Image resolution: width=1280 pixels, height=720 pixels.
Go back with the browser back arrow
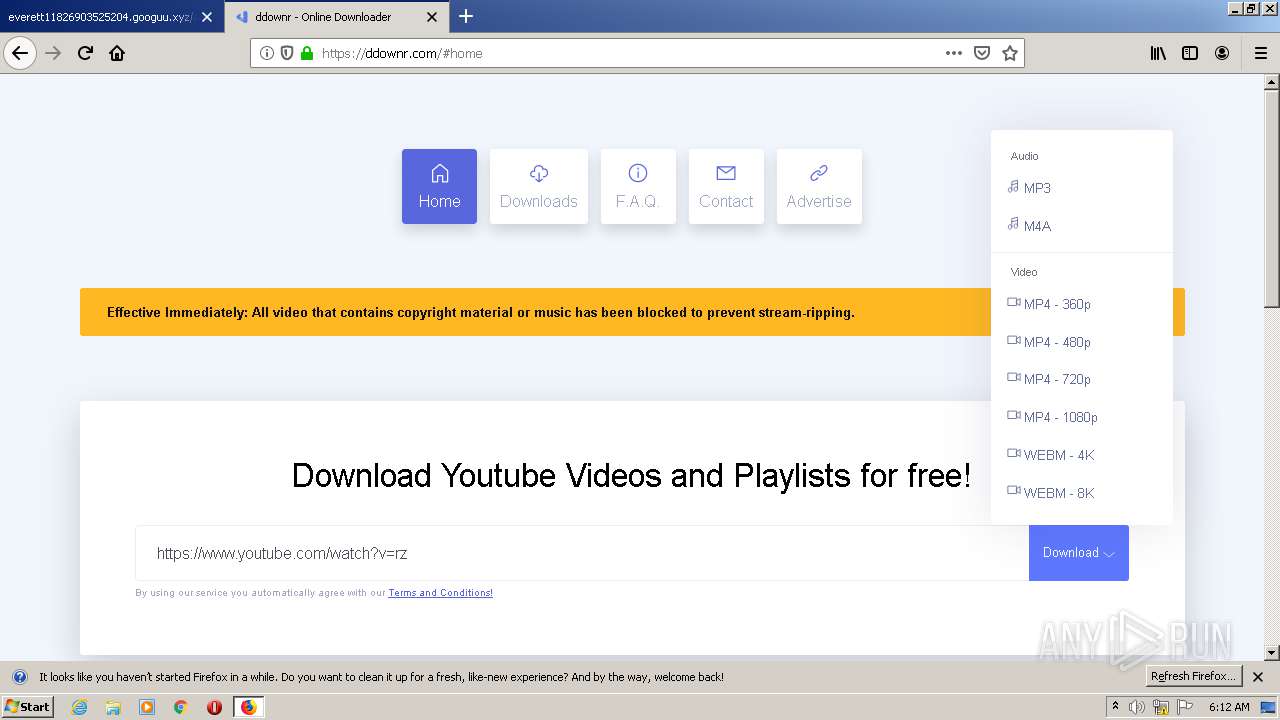[x=20, y=53]
